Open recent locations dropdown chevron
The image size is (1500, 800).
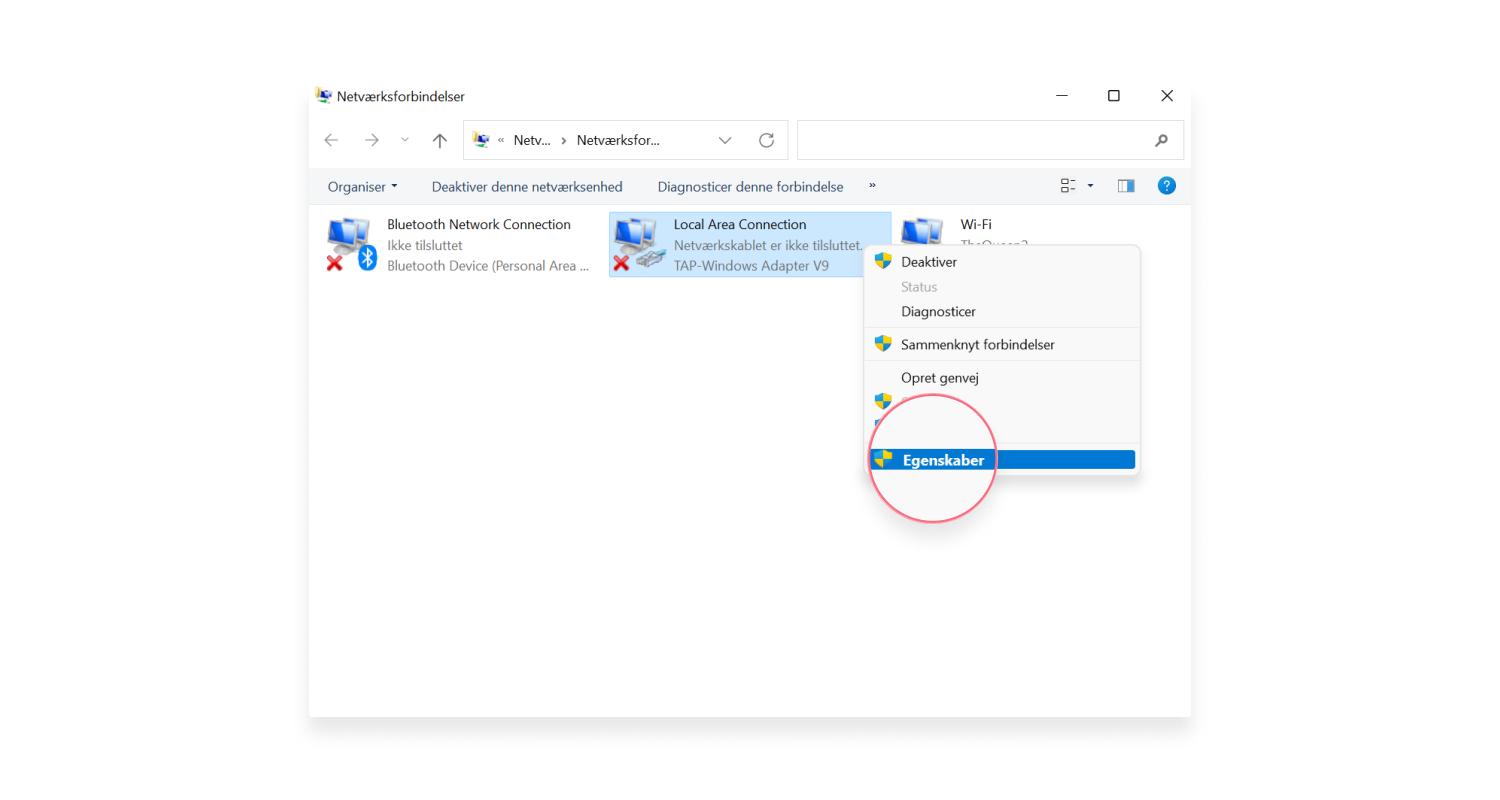(x=405, y=140)
